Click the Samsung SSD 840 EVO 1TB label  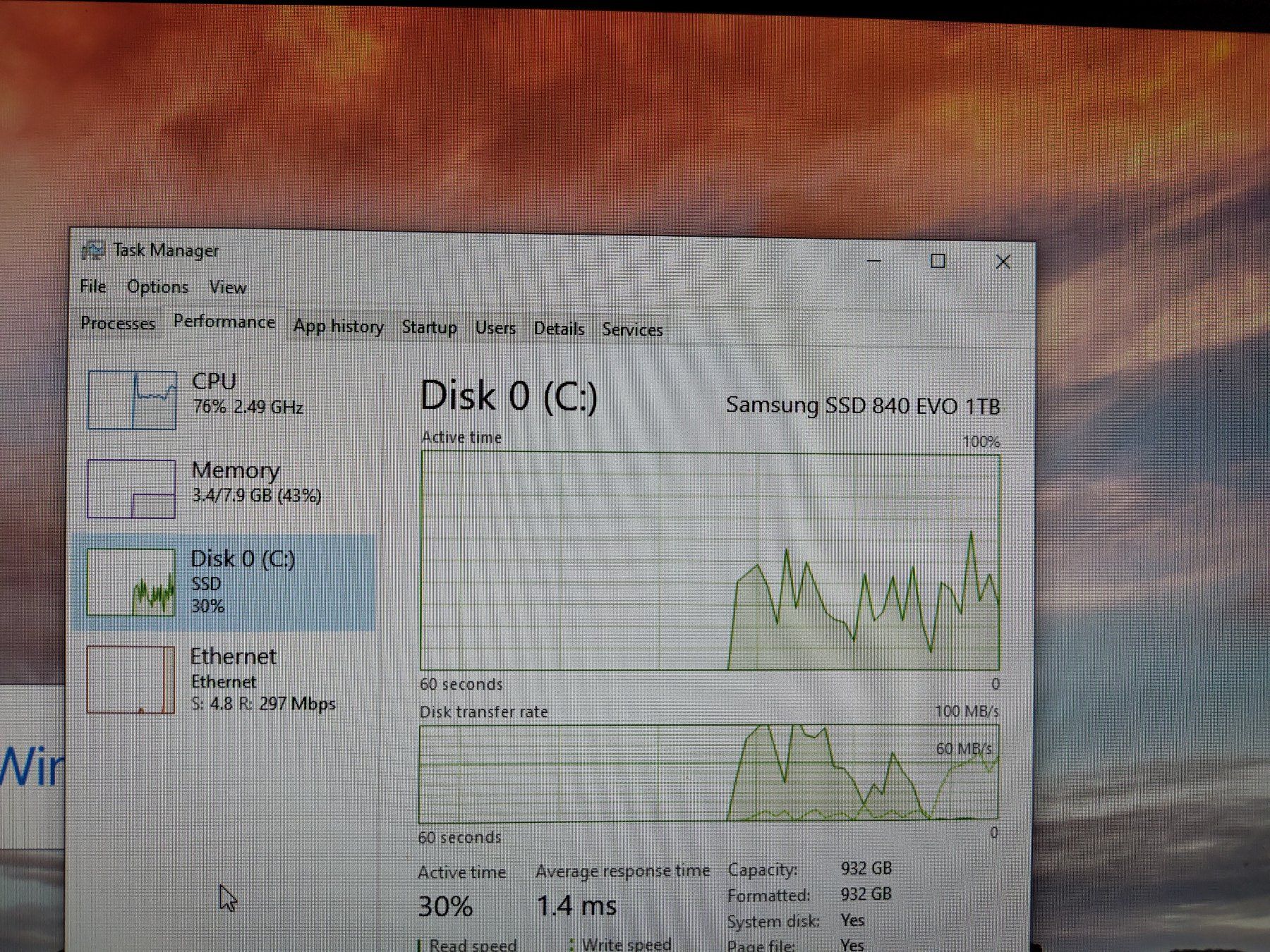pyautogui.click(x=863, y=405)
